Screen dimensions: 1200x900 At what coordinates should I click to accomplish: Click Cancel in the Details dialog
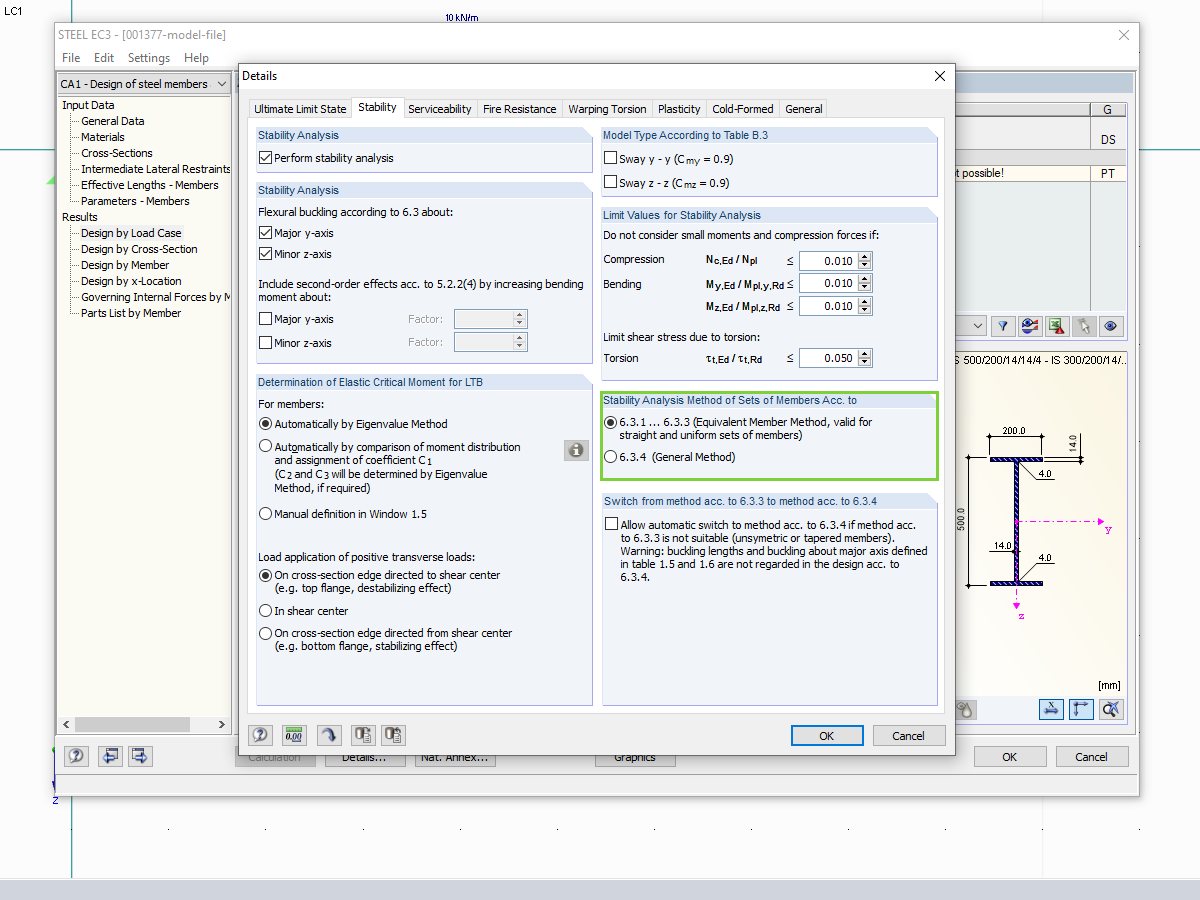(908, 736)
